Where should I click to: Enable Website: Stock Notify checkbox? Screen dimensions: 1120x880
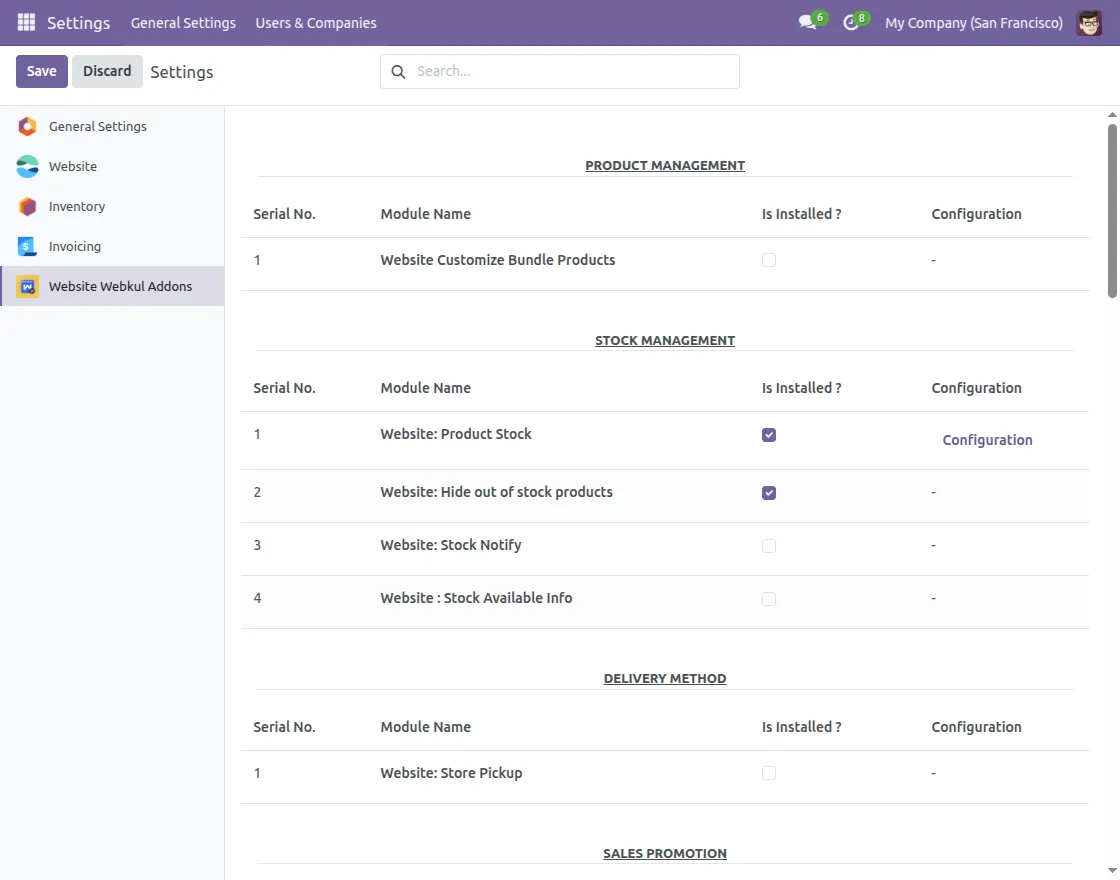pos(769,546)
